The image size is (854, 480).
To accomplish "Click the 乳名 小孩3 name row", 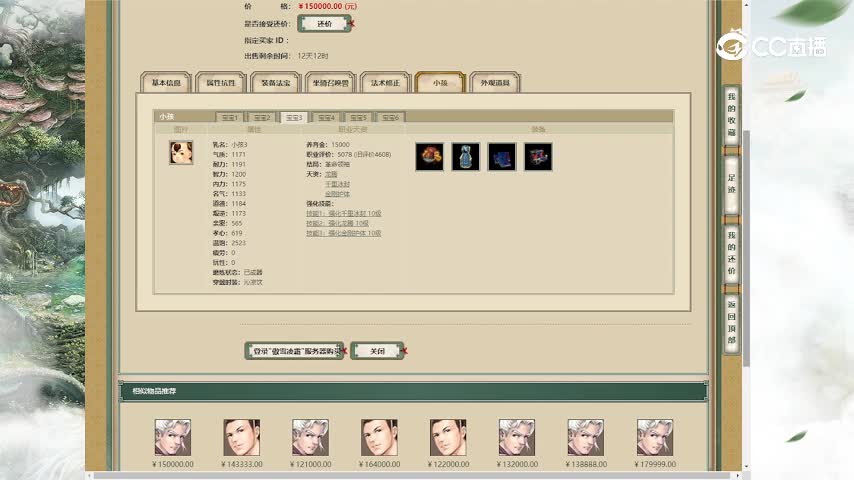I will (x=230, y=145).
